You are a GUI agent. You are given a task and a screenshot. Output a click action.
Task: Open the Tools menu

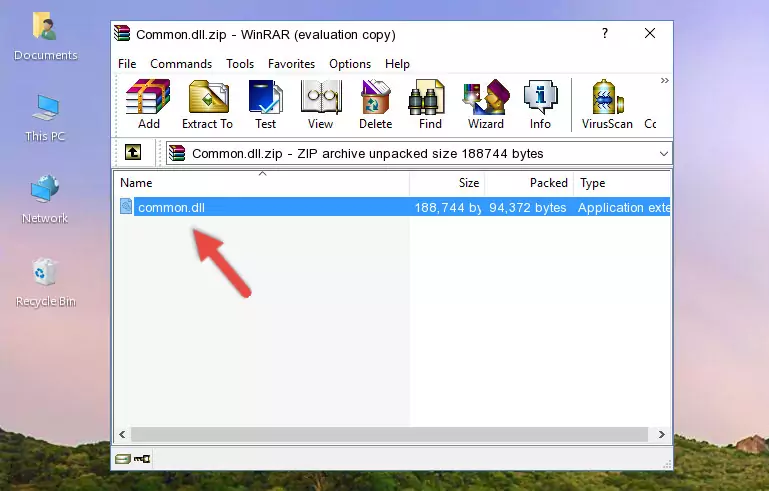[x=240, y=64]
